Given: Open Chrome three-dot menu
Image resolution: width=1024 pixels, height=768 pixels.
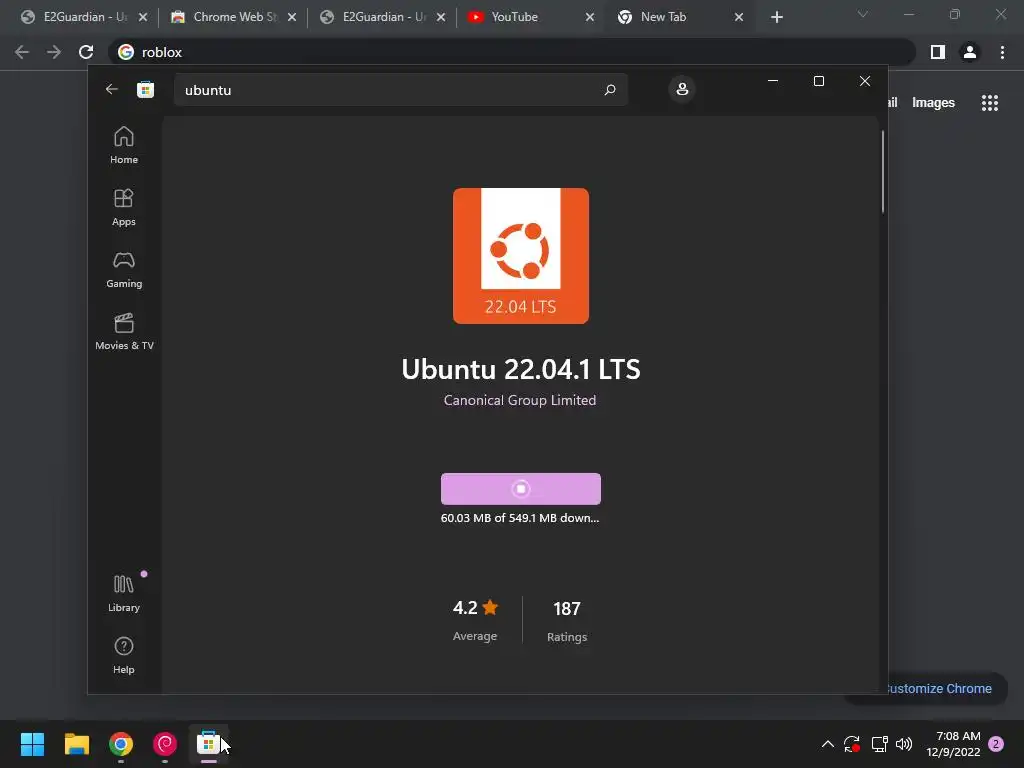Looking at the screenshot, I should (x=1002, y=52).
